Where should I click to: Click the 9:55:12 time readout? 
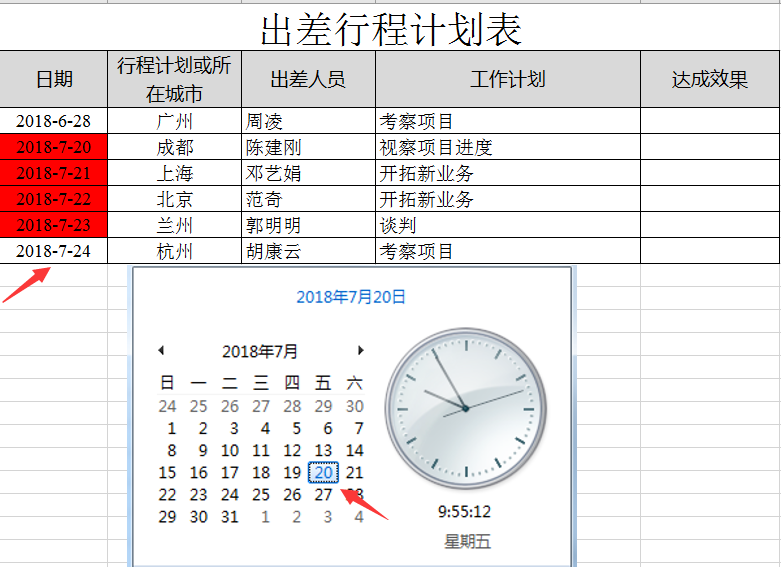(464, 512)
